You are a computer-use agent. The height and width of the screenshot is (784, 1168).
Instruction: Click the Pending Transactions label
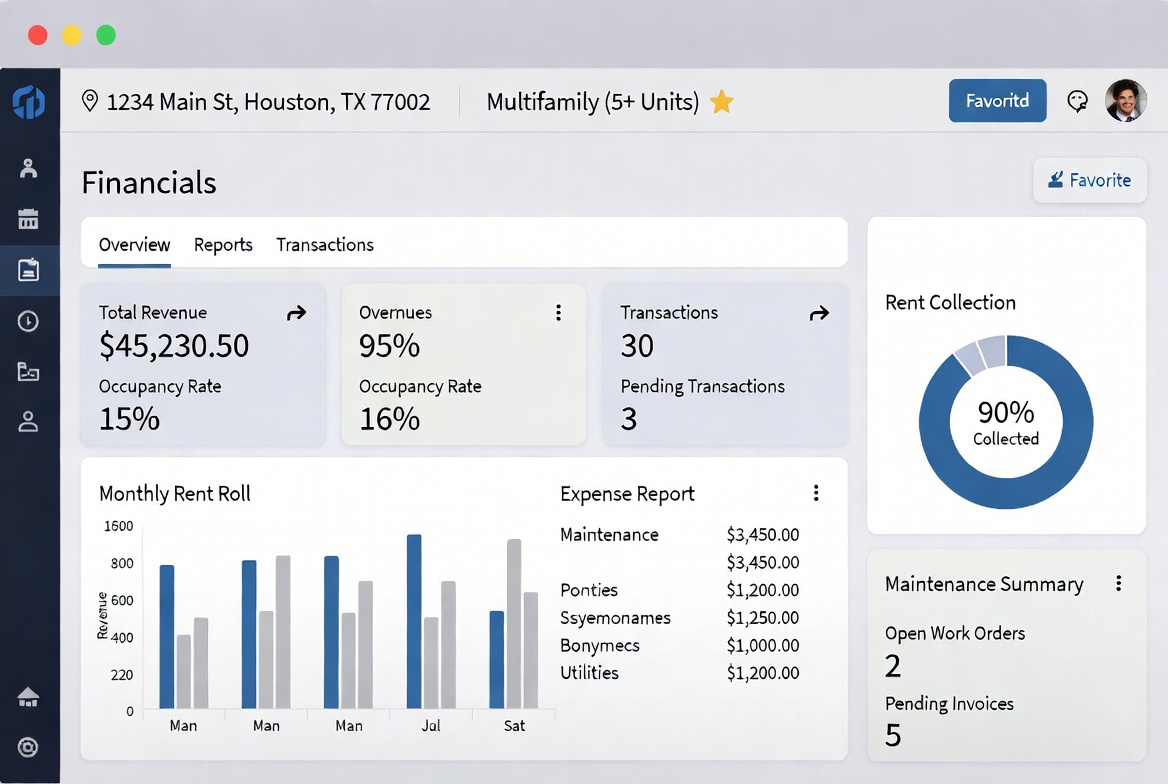pos(702,386)
